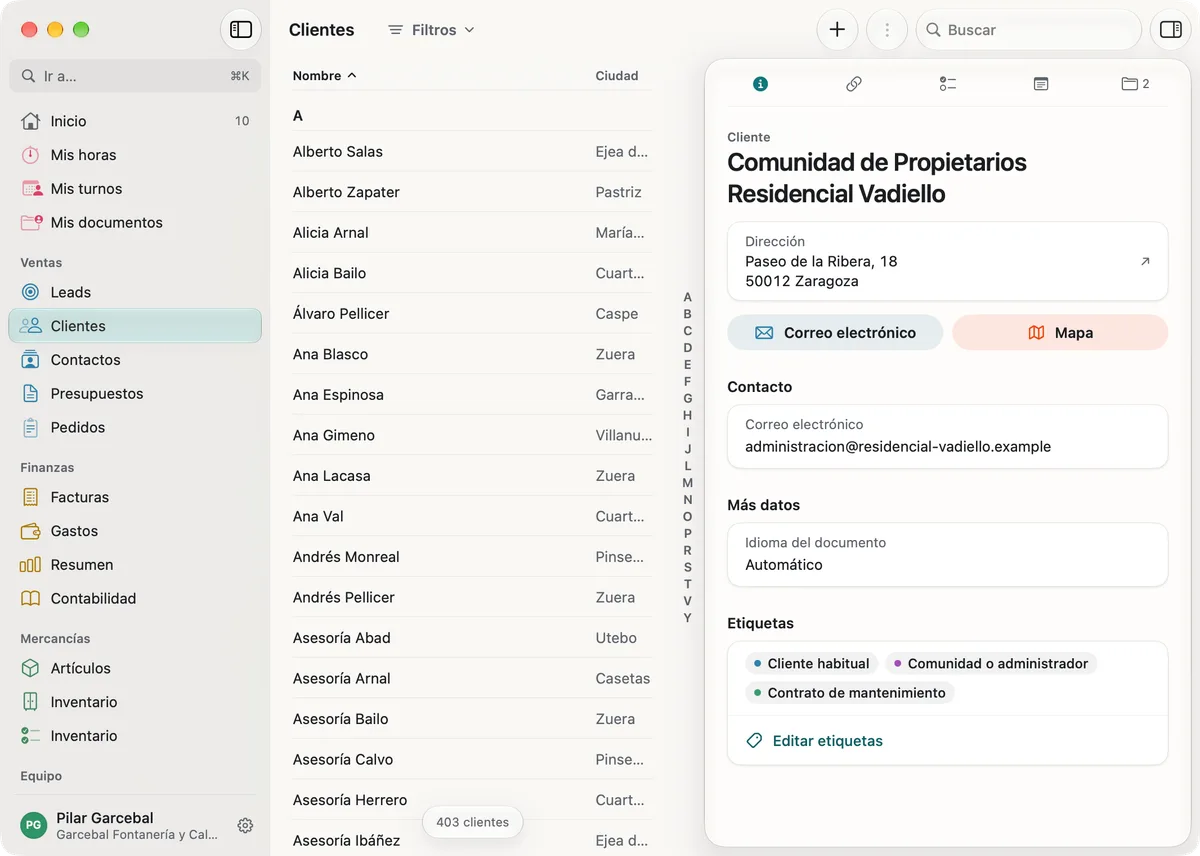This screenshot has height=856, width=1200.
Task: Click the Facturas icon
Action: click(31, 497)
